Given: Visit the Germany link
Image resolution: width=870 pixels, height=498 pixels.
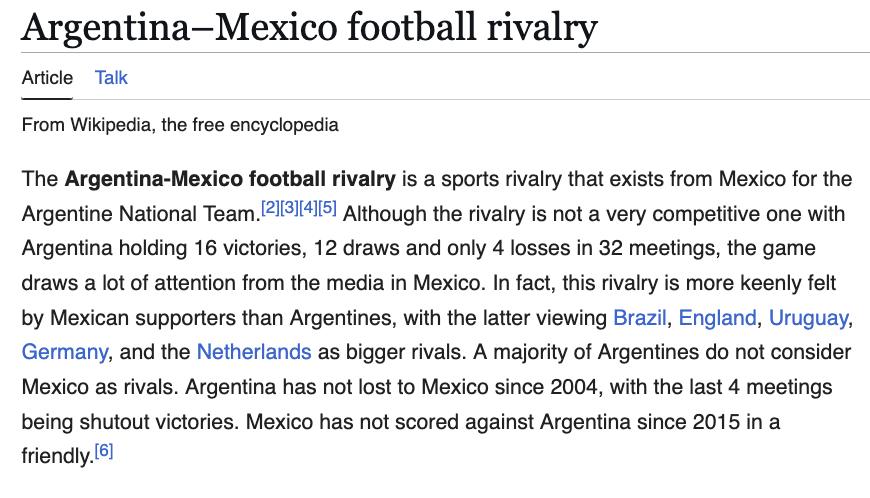Looking at the screenshot, I should coord(64,352).
